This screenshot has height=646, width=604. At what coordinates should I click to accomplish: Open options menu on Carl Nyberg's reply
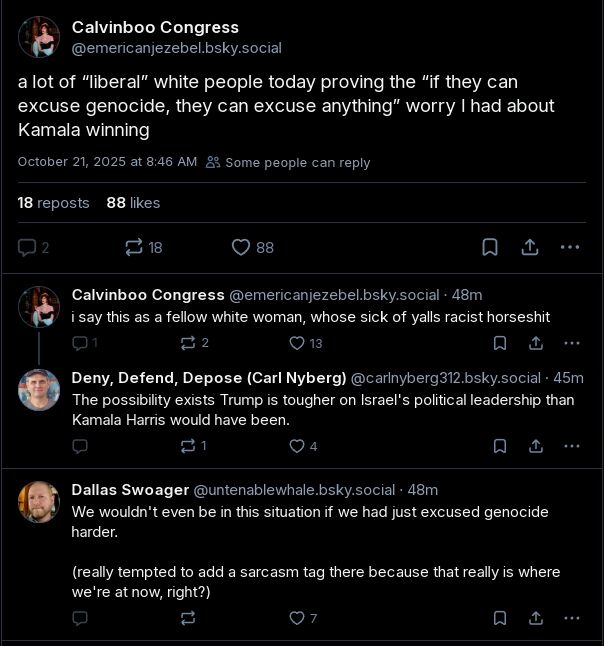point(572,446)
